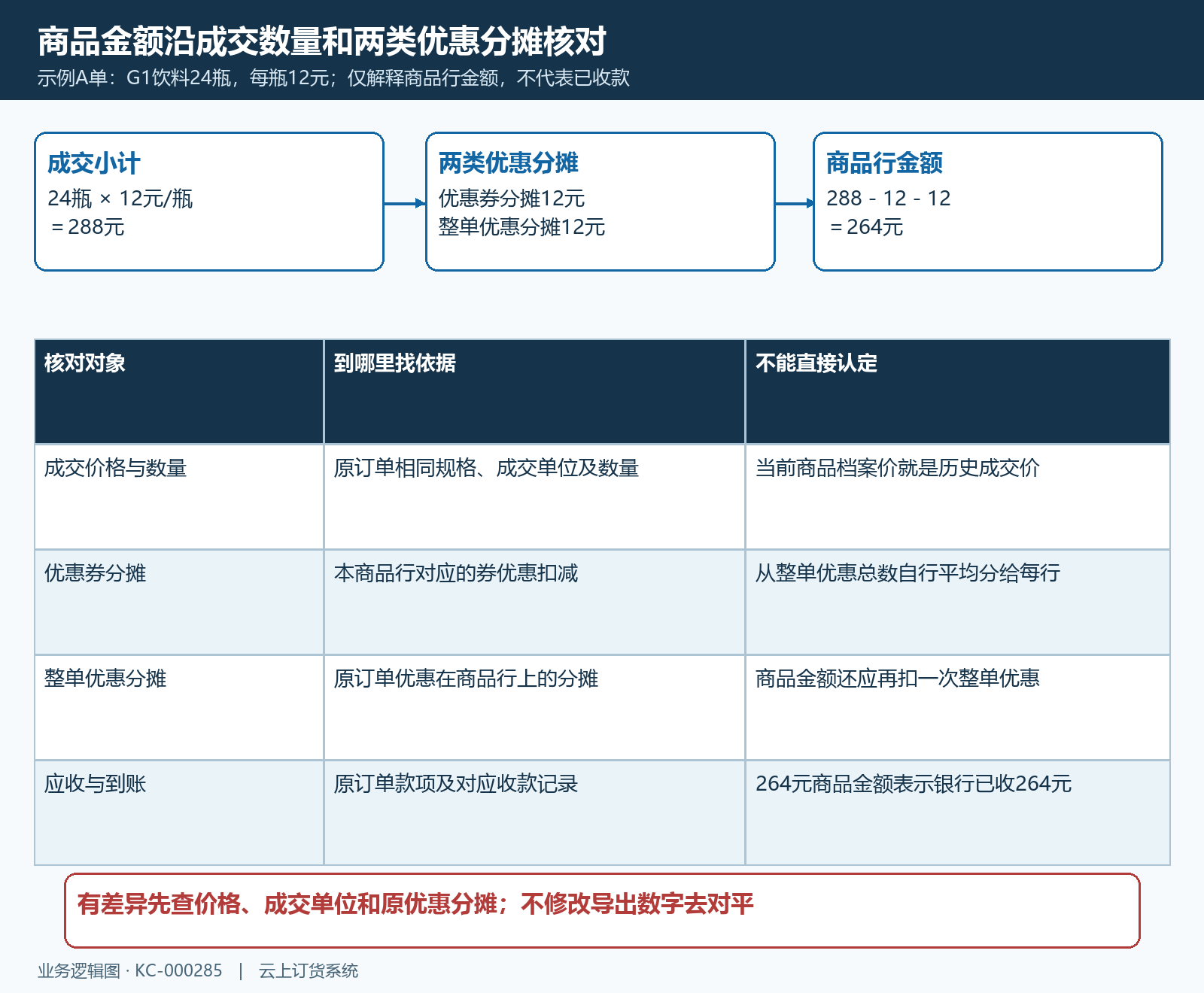Click the cell 商品金额还应再扣一次整单优惠

click(957, 708)
